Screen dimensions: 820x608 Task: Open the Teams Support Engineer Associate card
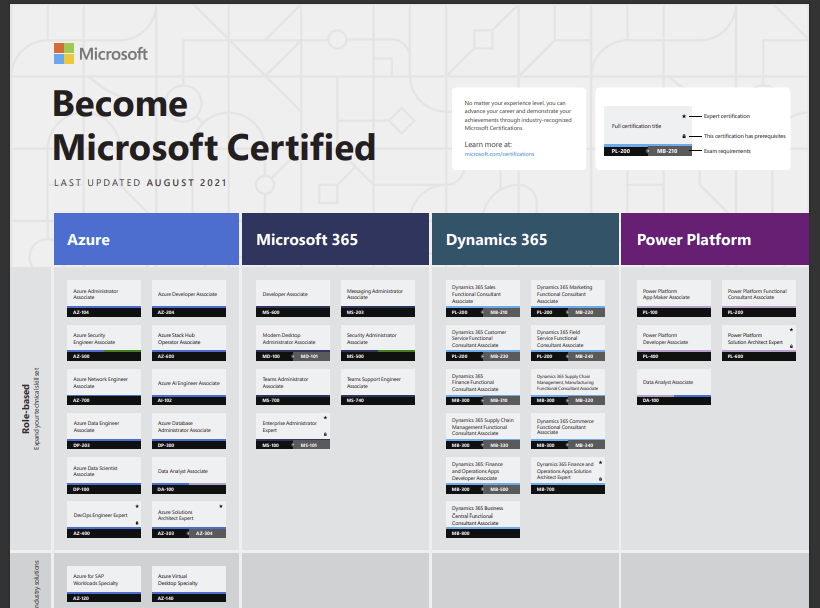coord(378,387)
